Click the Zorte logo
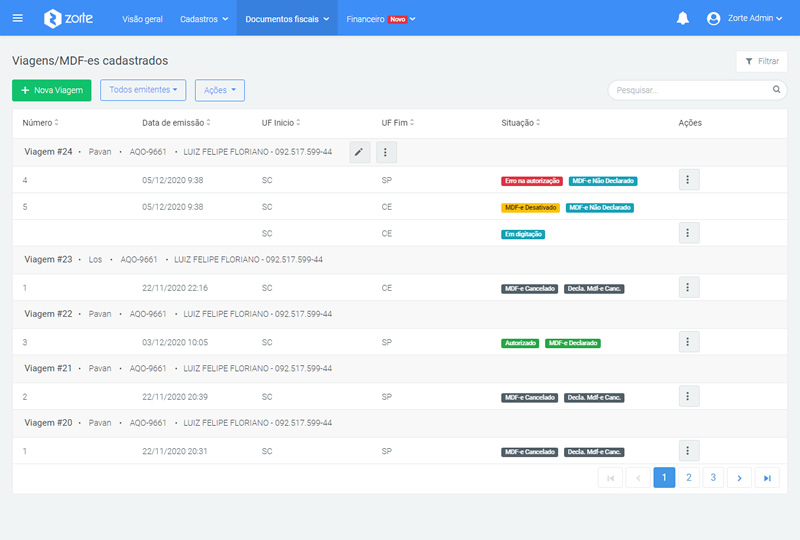The image size is (800, 540). [73, 18]
